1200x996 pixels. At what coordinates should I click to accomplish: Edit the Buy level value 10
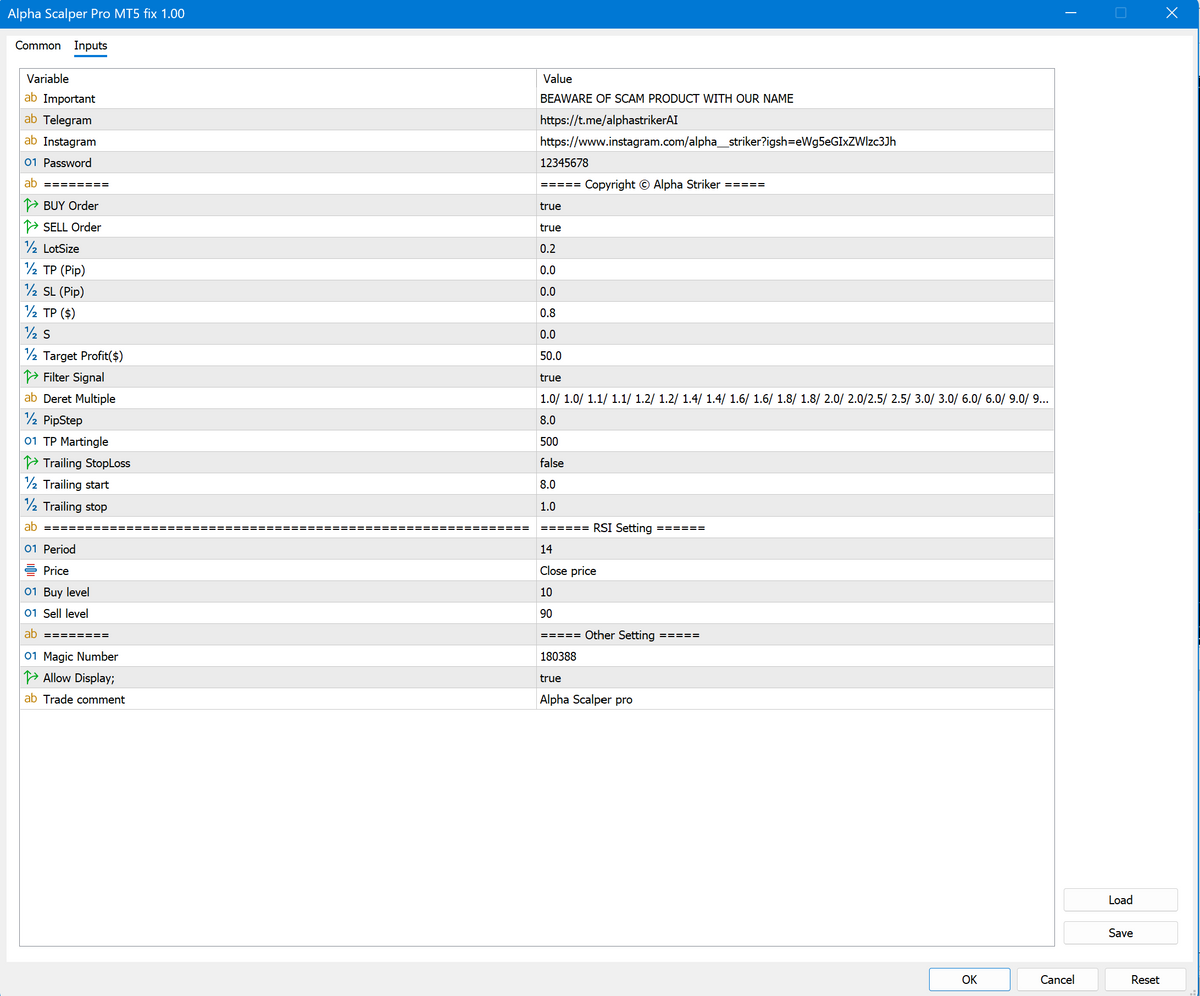pyautogui.click(x=795, y=593)
